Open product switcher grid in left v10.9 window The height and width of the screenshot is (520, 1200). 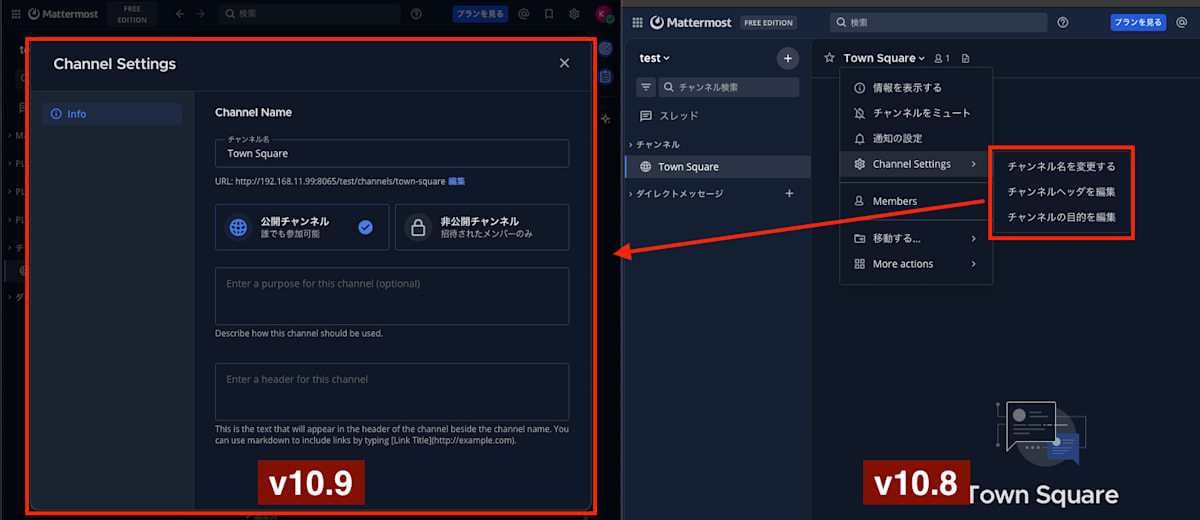[x=16, y=14]
